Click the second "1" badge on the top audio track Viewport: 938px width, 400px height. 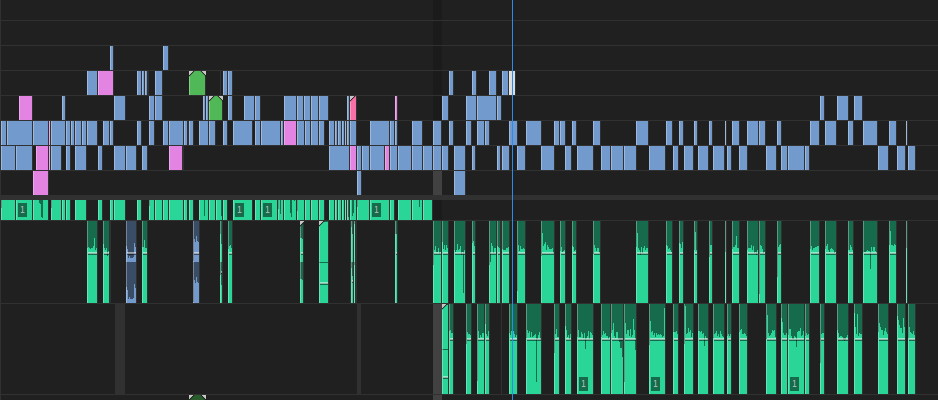pyautogui.click(x=239, y=210)
